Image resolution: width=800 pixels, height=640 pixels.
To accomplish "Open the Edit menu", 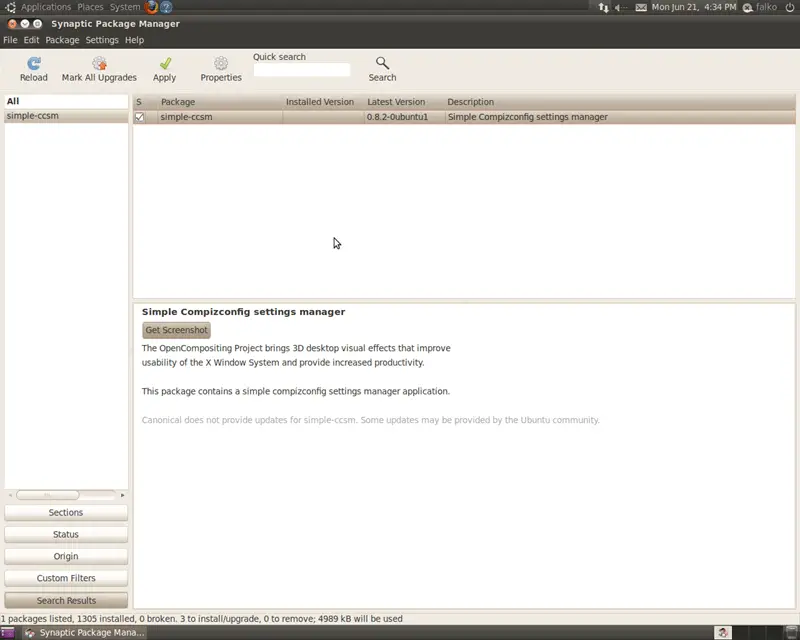I will [x=31, y=40].
